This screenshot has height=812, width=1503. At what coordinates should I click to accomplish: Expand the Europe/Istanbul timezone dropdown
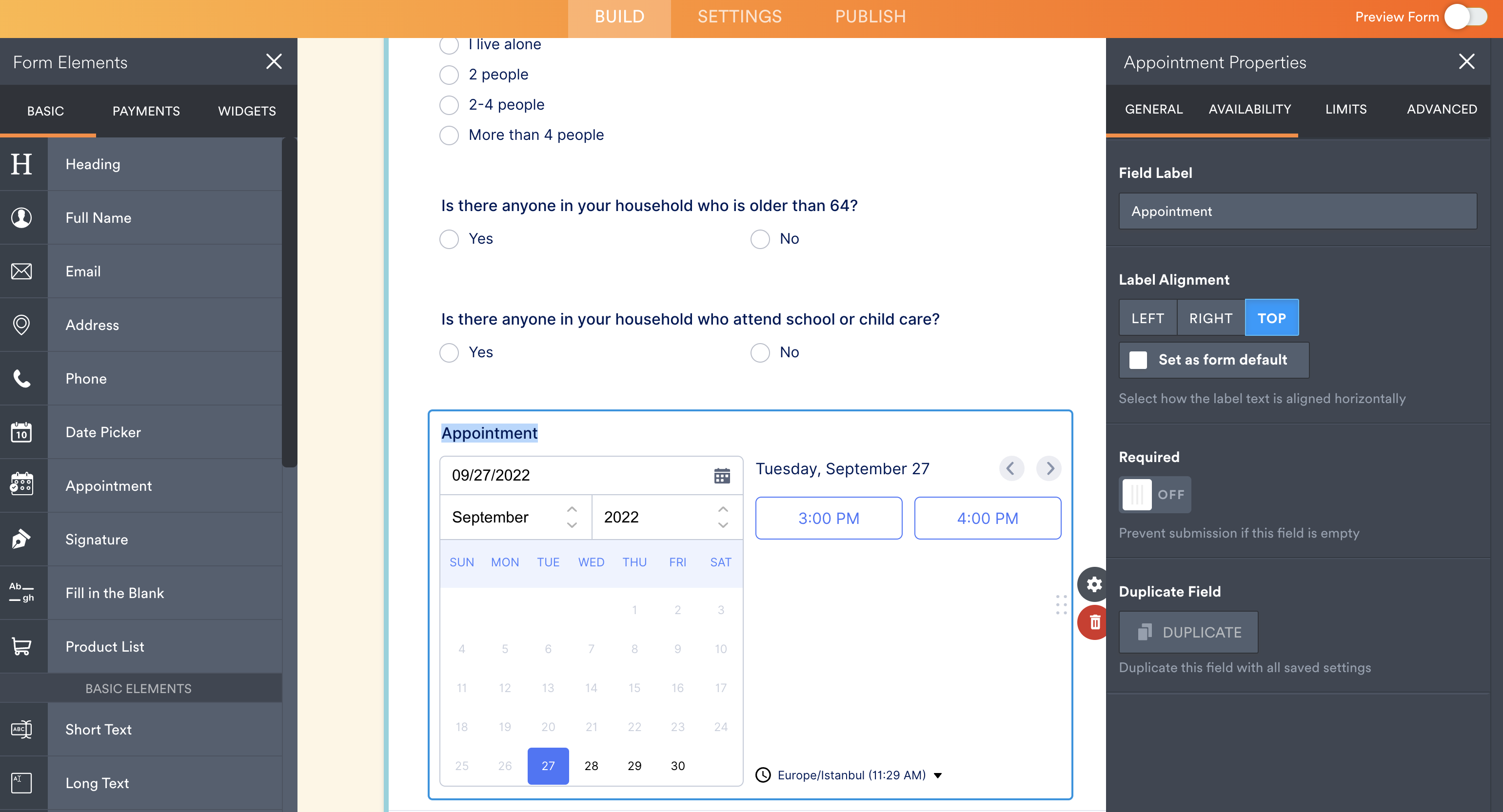pos(938,775)
